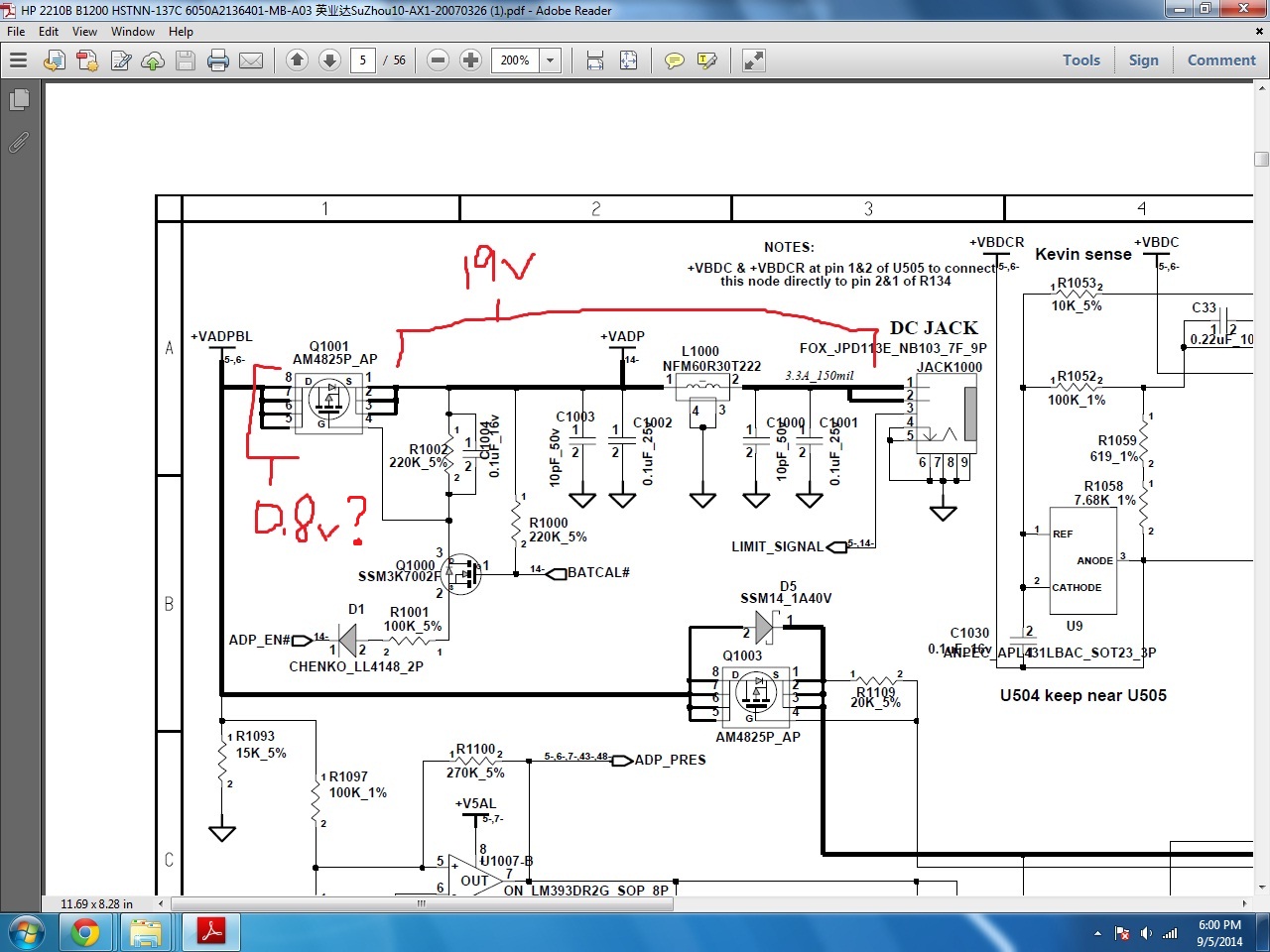Click the page number field

click(x=363, y=60)
